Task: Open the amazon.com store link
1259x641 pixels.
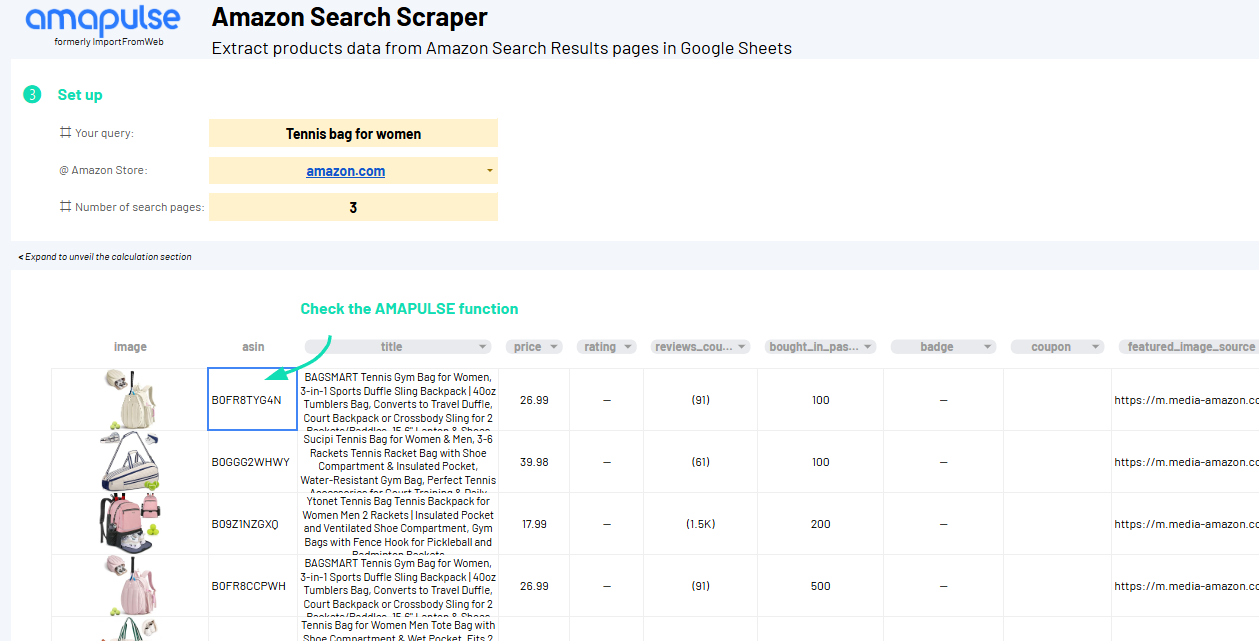Action: click(x=345, y=171)
